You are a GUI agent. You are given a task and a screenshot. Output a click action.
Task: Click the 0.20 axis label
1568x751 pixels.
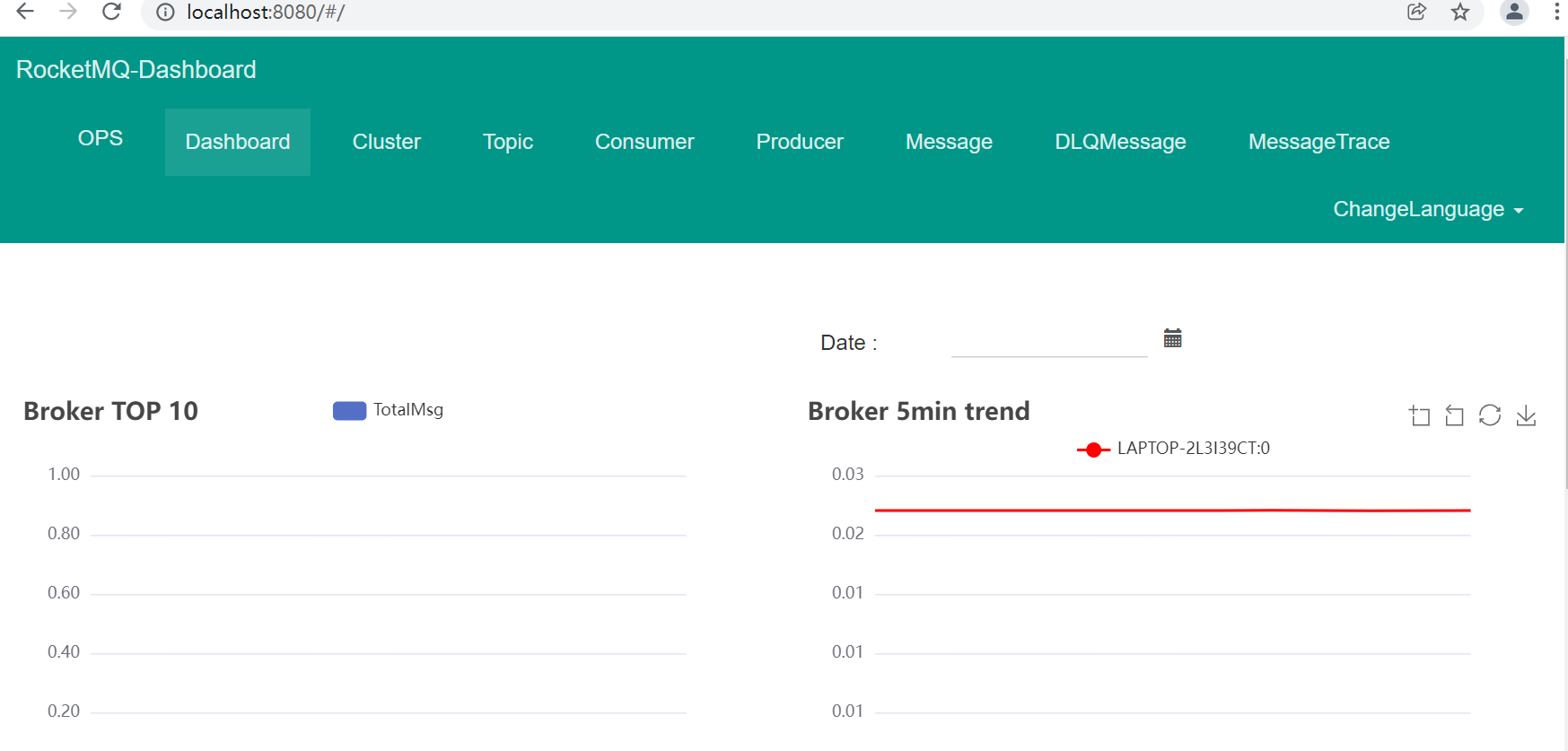pyautogui.click(x=64, y=711)
